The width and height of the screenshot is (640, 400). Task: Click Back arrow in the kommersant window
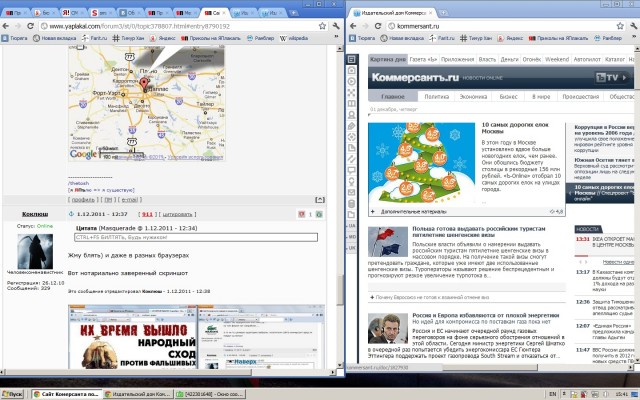(x=353, y=26)
